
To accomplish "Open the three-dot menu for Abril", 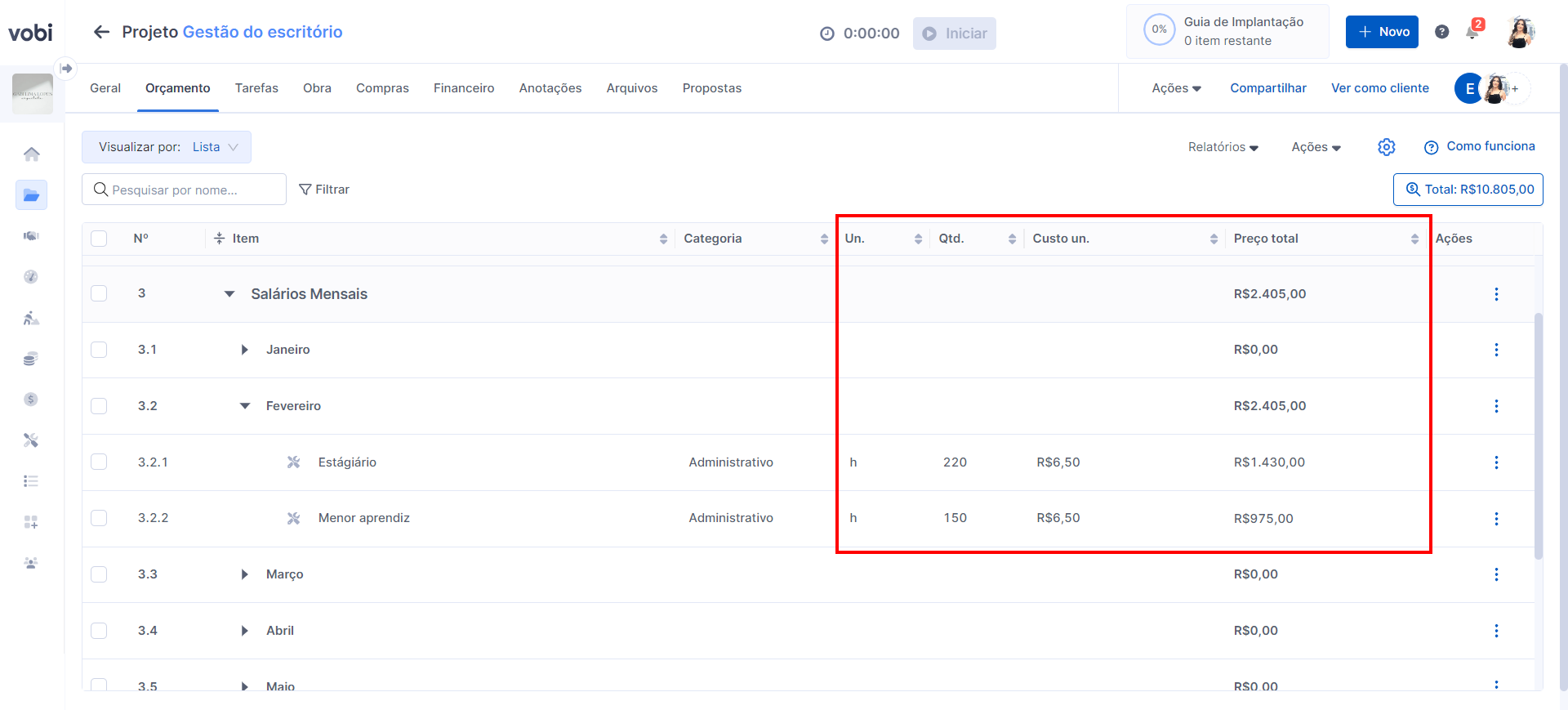I will [x=1496, y=631].
